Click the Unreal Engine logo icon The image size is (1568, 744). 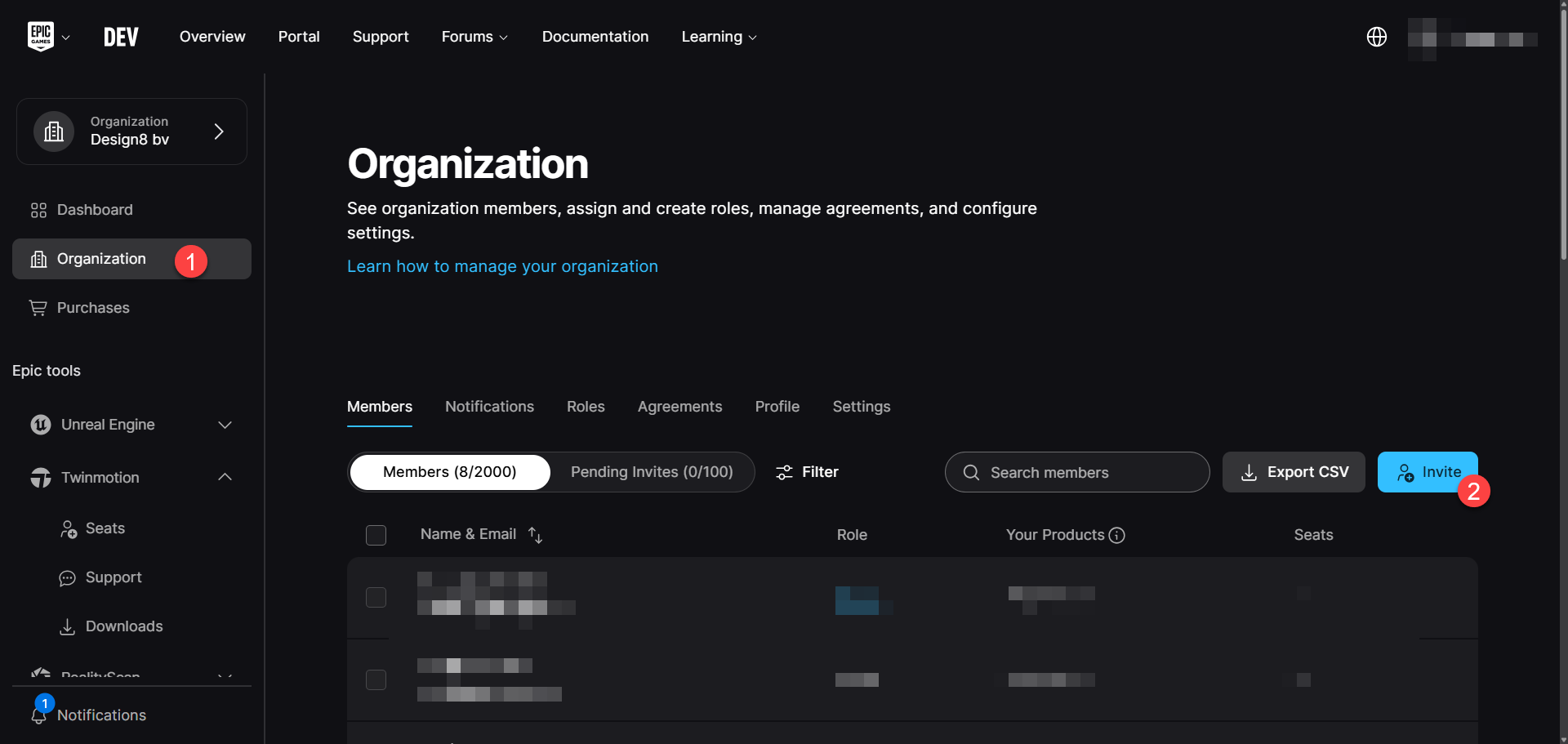point(41,425)
